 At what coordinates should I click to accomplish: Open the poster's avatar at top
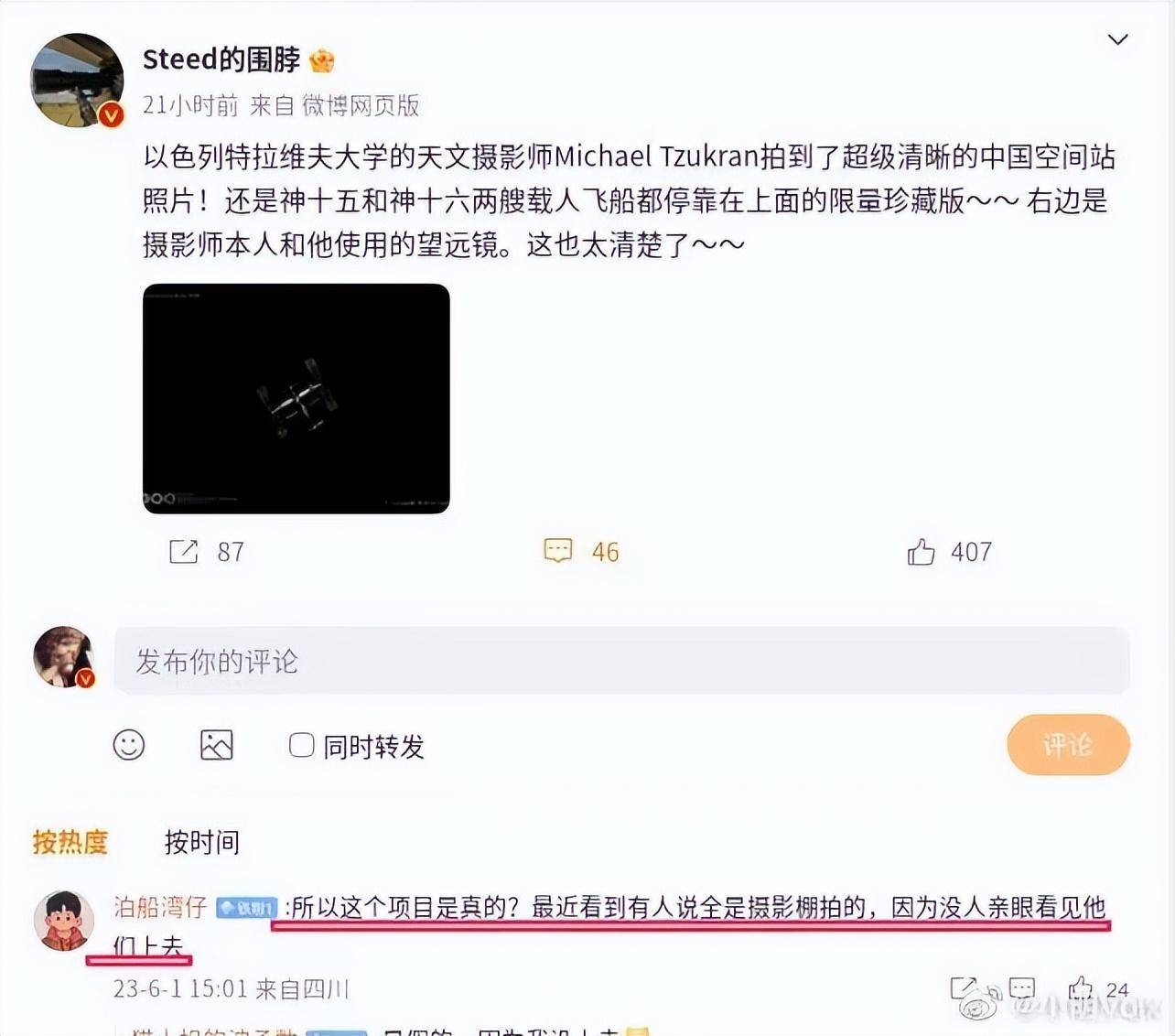78,81
